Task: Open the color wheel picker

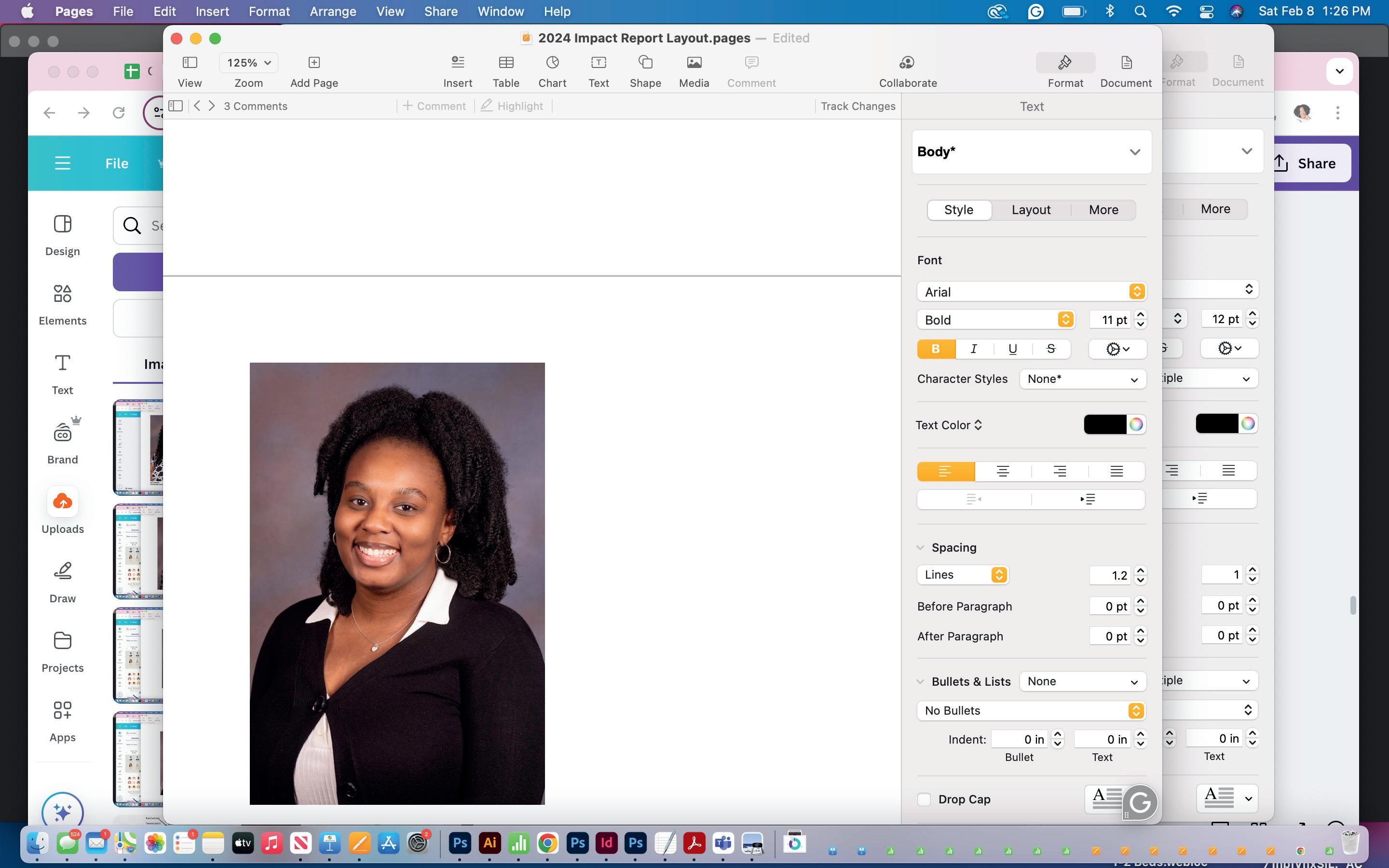Action: pyautogui.click(x=1136, y=425)
